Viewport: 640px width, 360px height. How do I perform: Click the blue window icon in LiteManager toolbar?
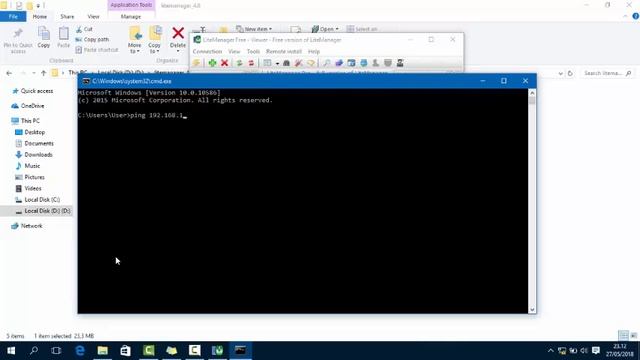click(351, 63)
